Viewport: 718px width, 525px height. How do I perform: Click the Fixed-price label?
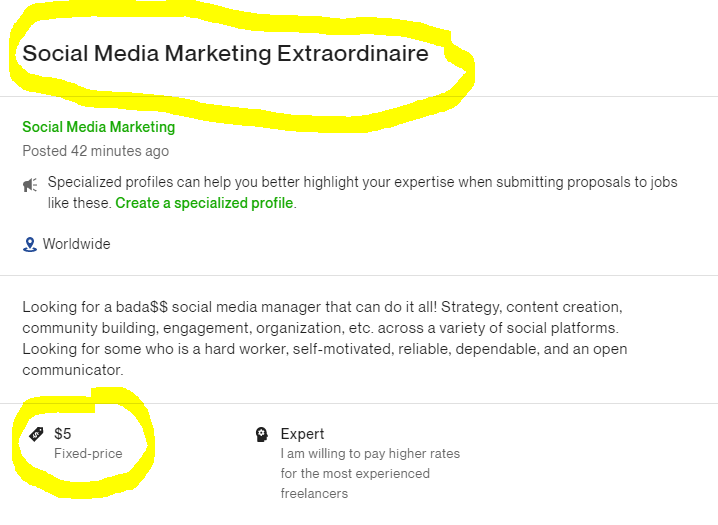[88, 454]
